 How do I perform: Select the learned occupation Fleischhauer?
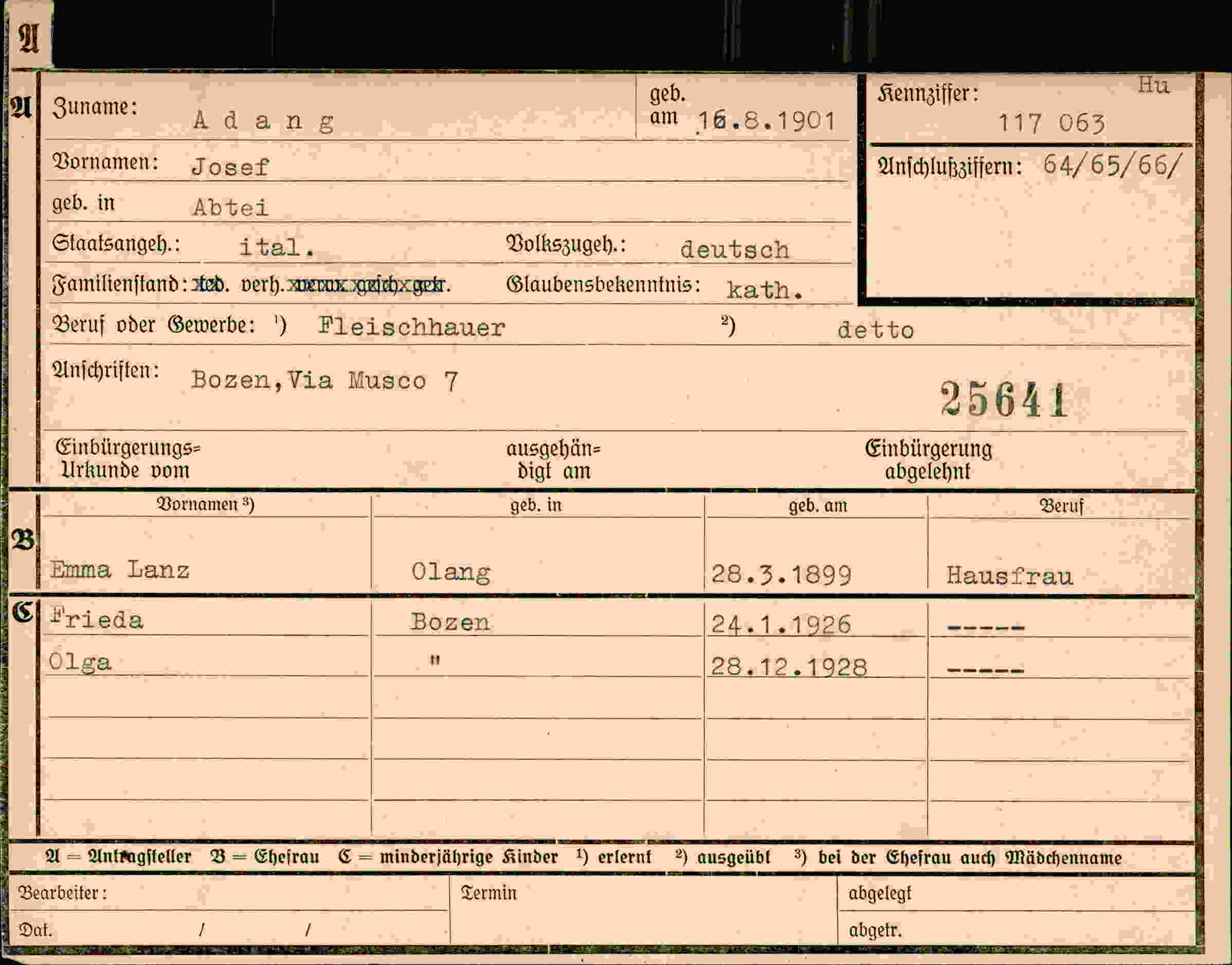[411, 327]
